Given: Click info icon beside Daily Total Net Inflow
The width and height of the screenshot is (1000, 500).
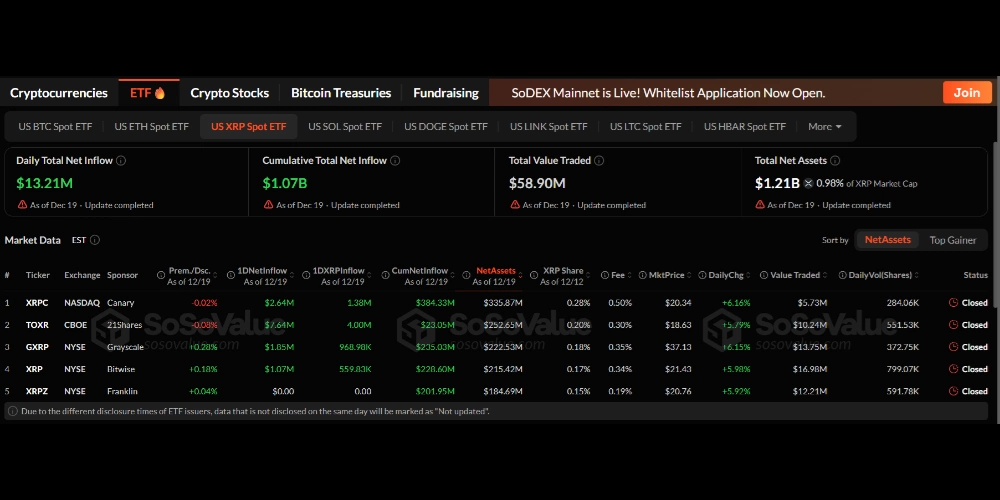Looking at the screenshot, I should click(x=121, y=160).
